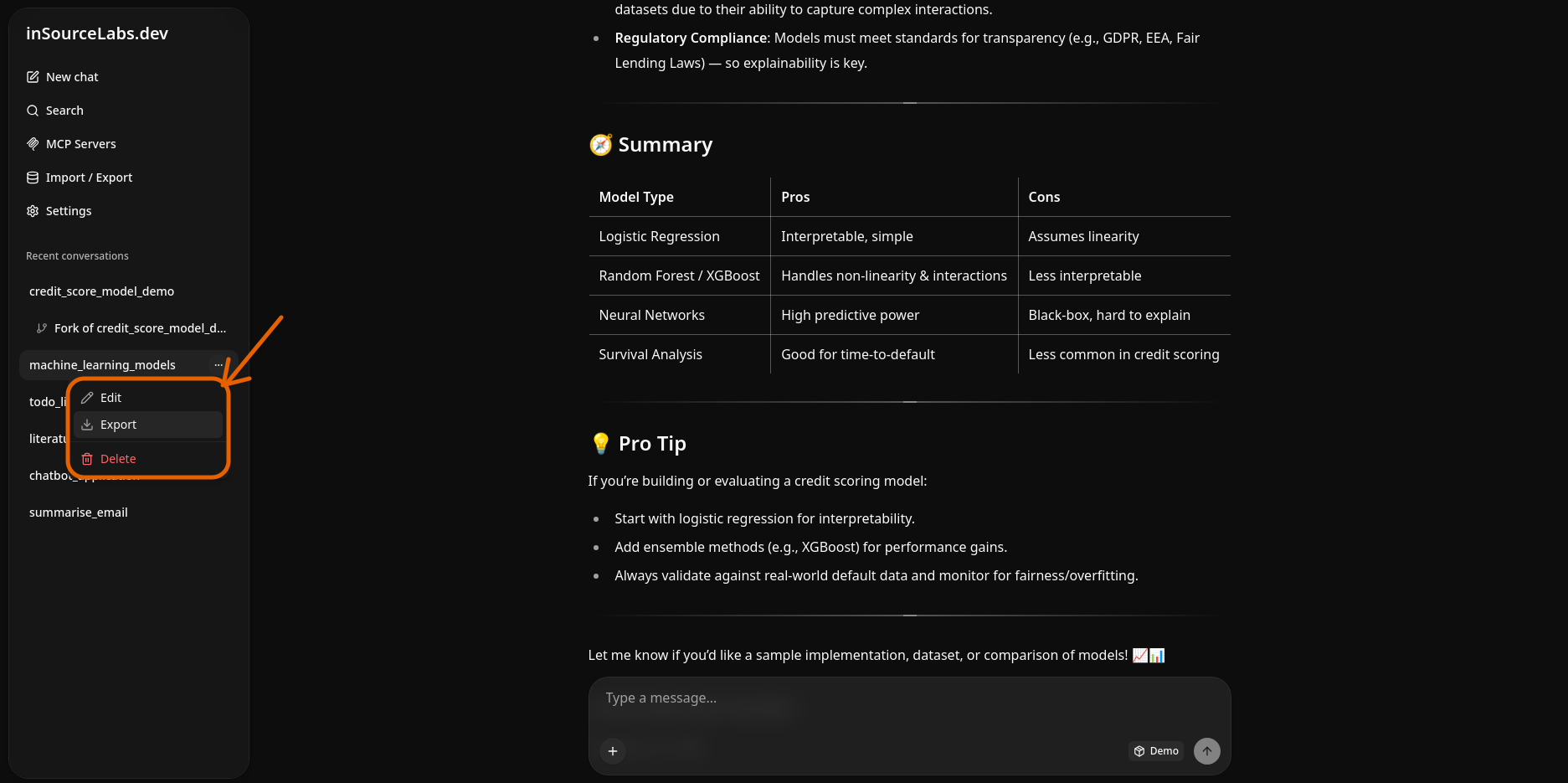Click the send arrow button
This screenshot has width=1568, height=783.
1207,751
